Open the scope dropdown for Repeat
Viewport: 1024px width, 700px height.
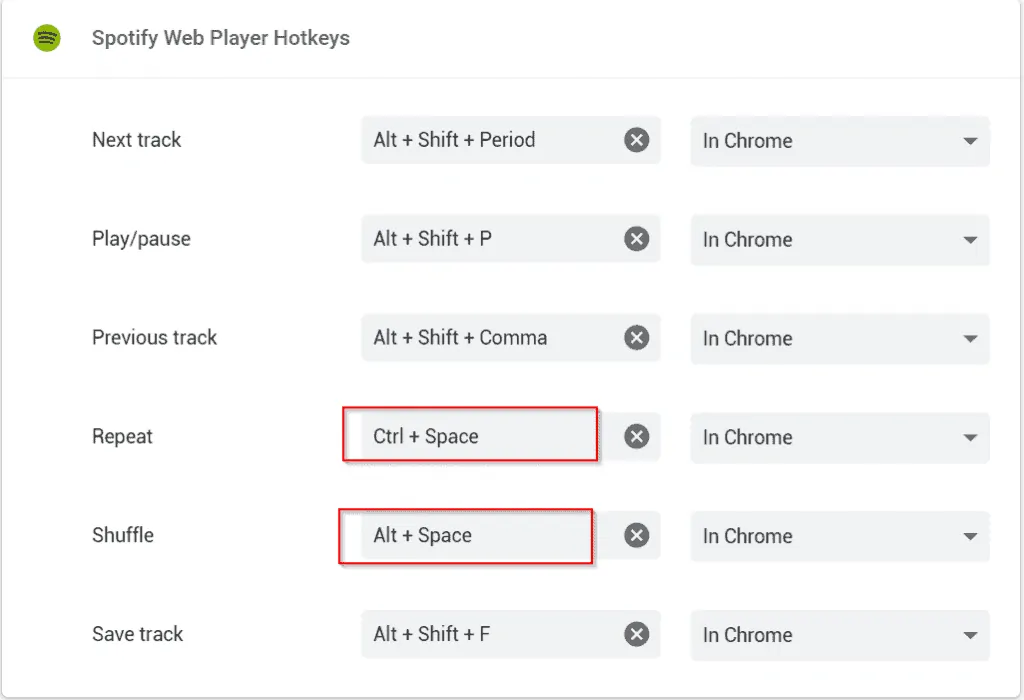click(x=840, y=438)
